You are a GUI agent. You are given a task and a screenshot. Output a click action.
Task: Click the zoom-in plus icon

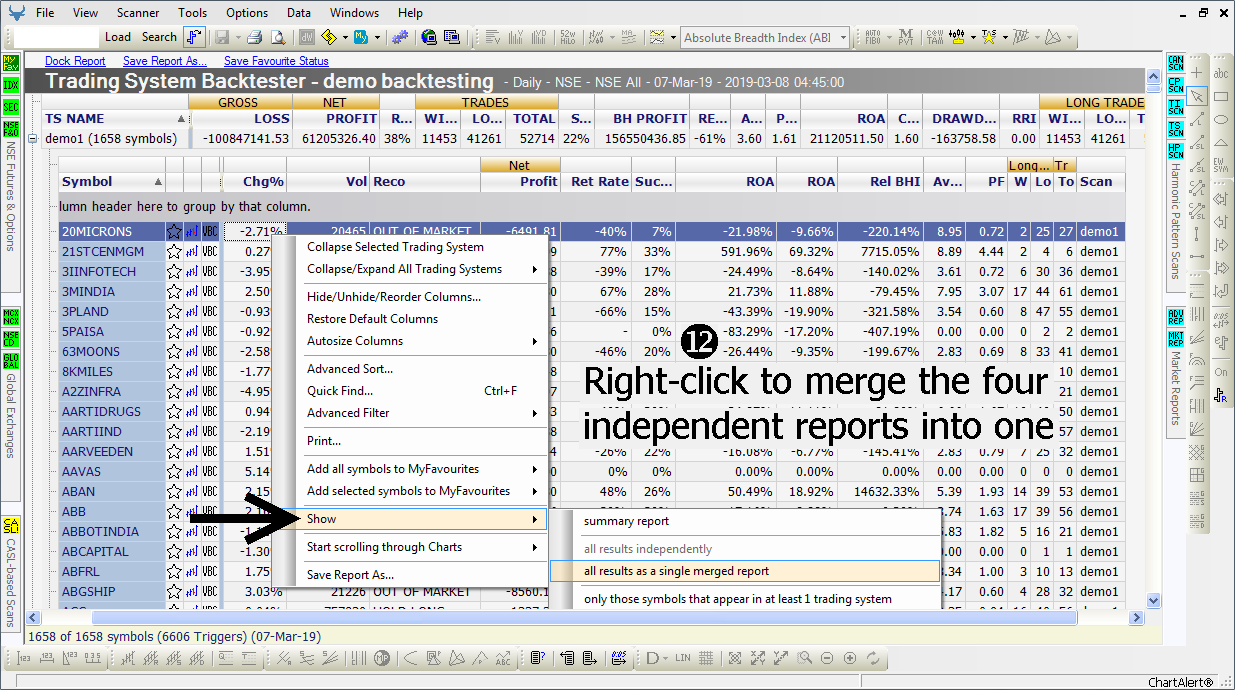[x=850, y=658]
